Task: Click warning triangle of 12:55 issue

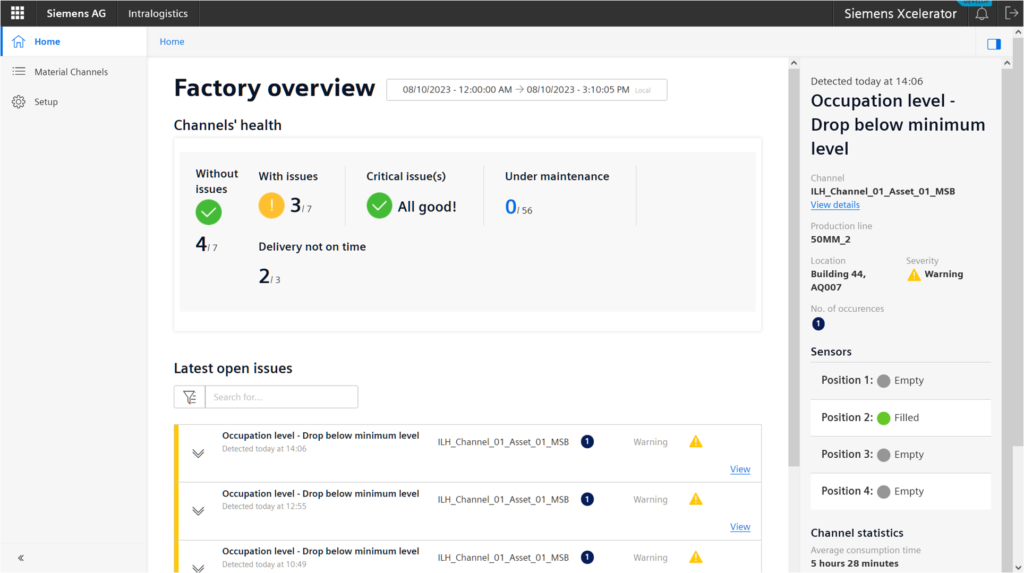Action: pos(696,499)
